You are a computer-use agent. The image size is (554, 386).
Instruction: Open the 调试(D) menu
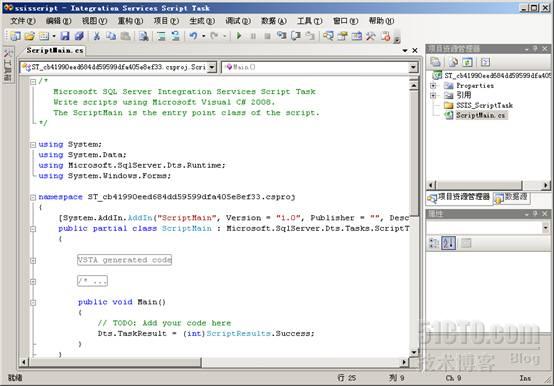(238, 21)
